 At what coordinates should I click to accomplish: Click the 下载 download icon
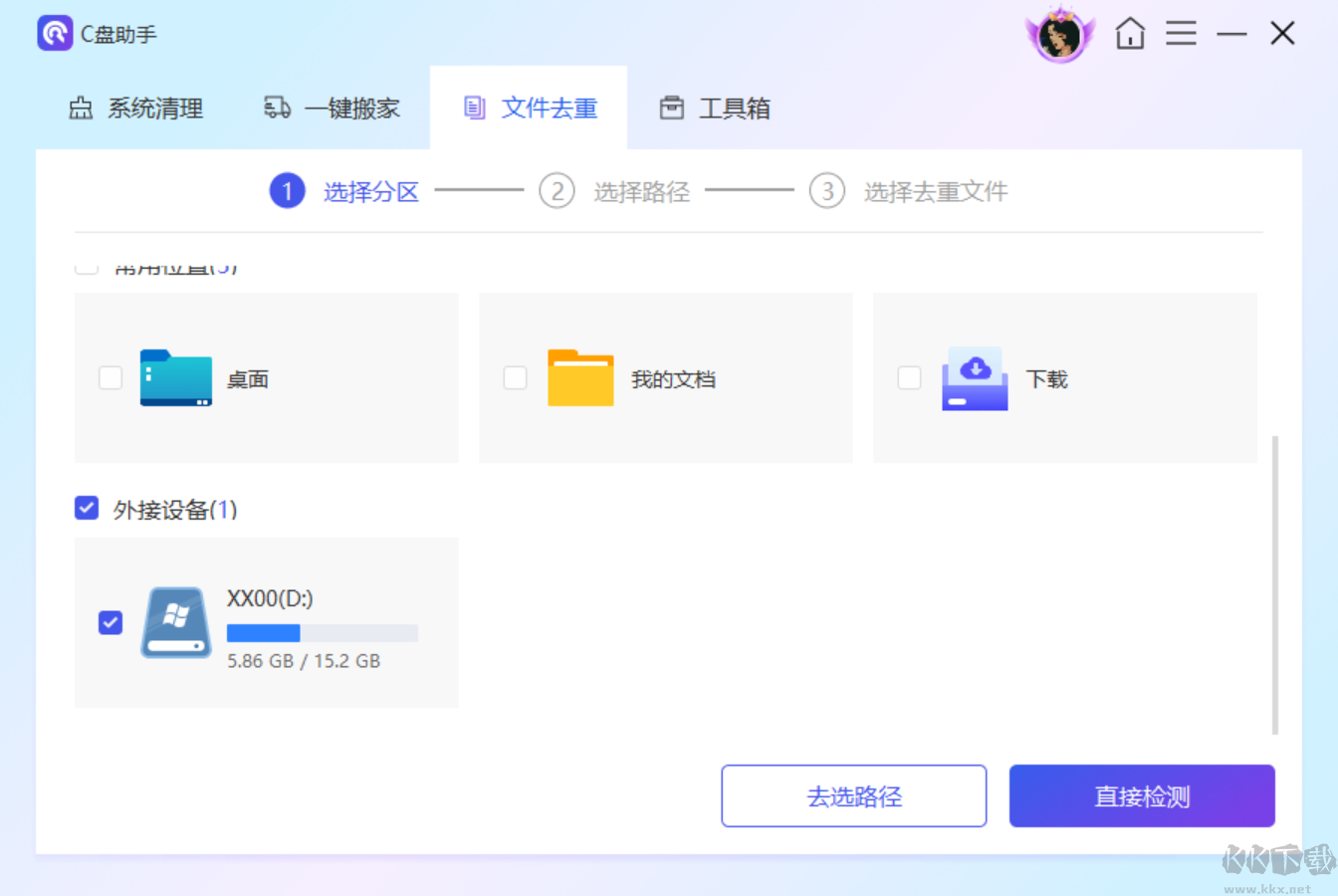click(x=974, y=379)
